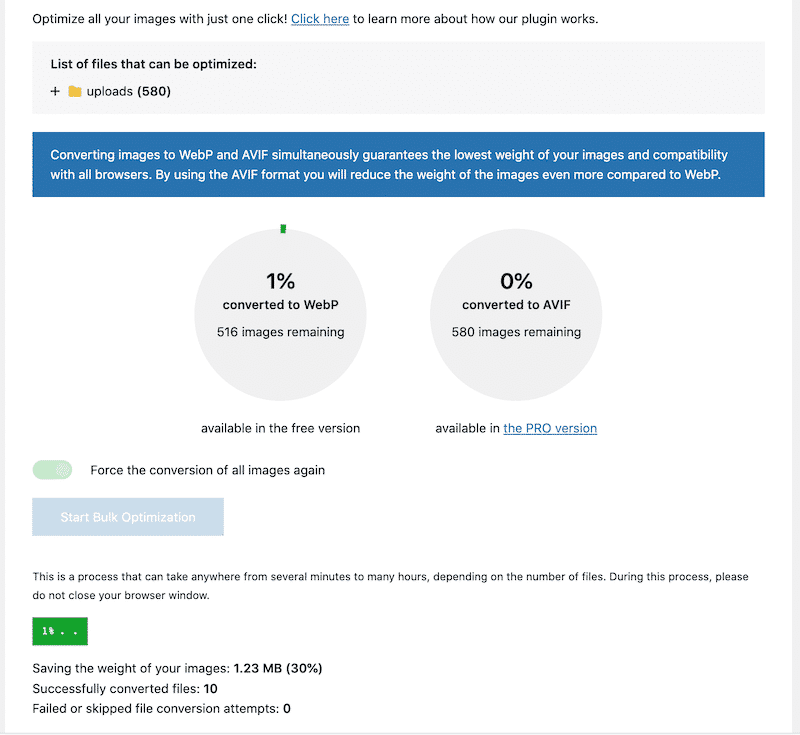The image size is (800, 735).
Task: Click the green marker atop the WebP circle
Action: (x=282, y=227)
